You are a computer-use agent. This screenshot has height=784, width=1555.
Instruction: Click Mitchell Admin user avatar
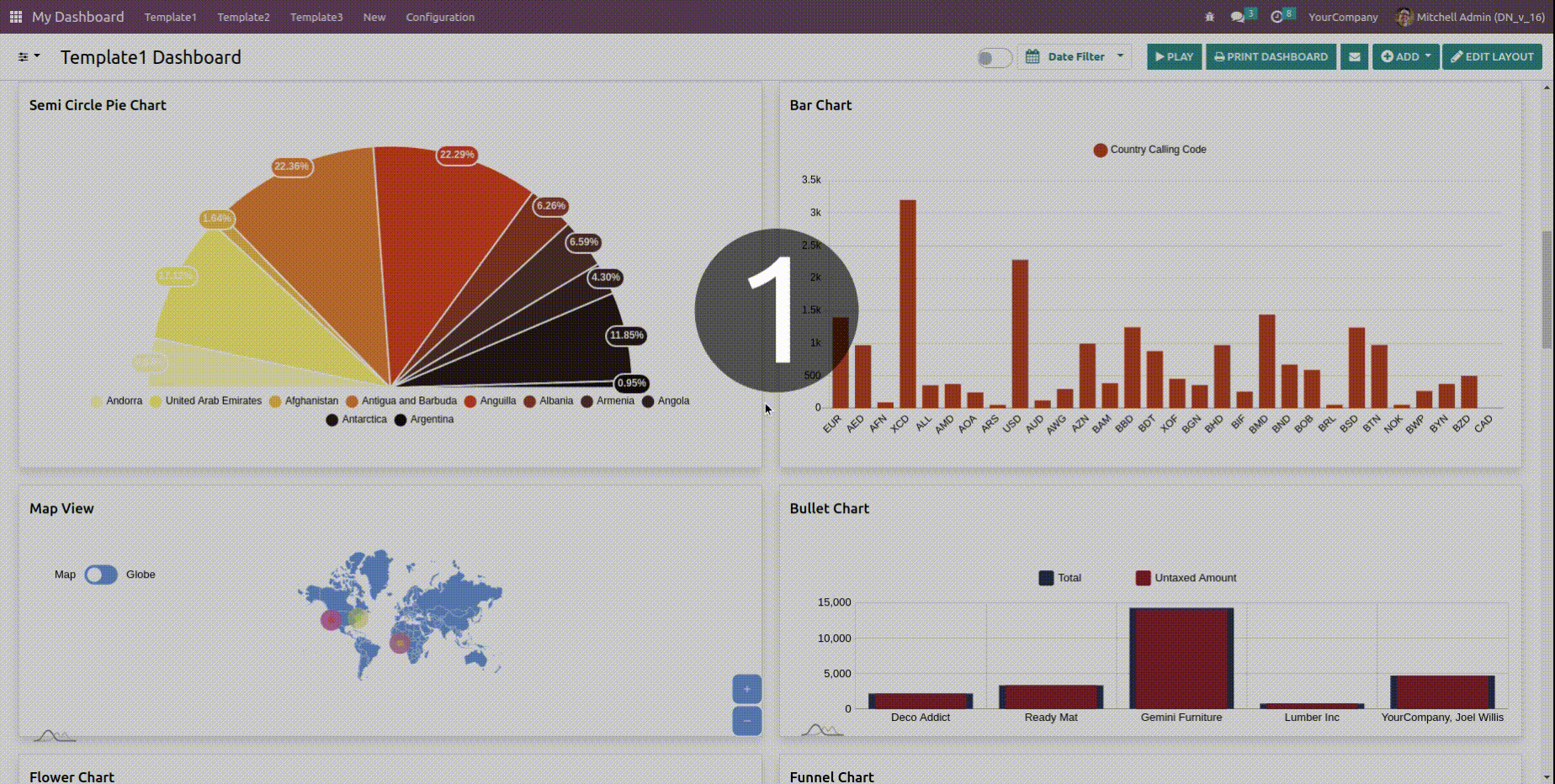(1403, 17)
